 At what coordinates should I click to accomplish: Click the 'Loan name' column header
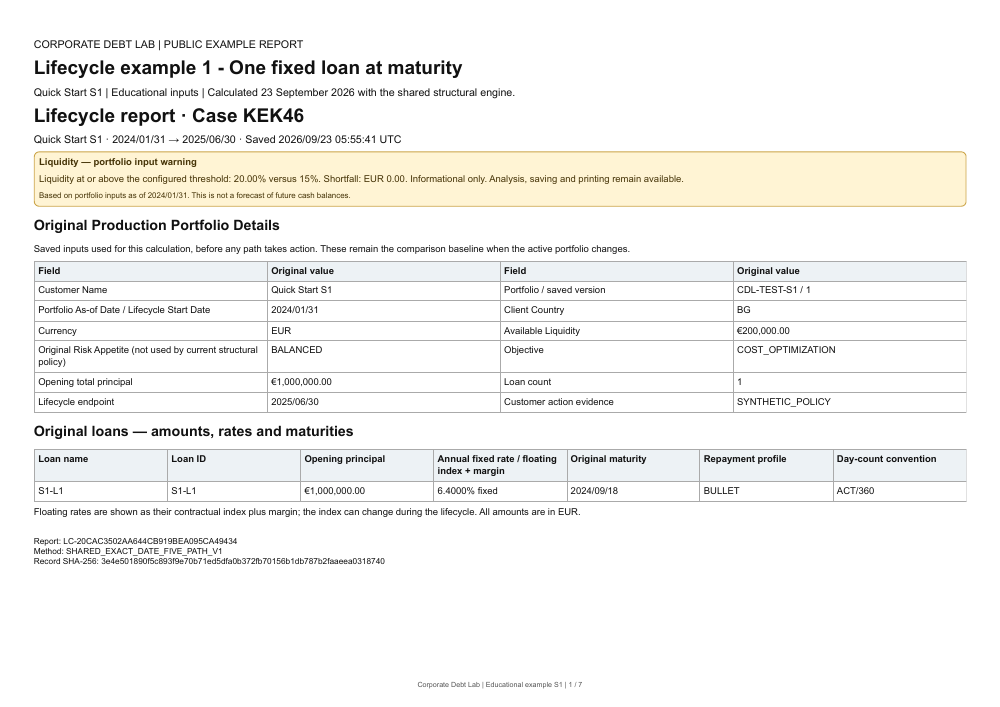(101, 465)
